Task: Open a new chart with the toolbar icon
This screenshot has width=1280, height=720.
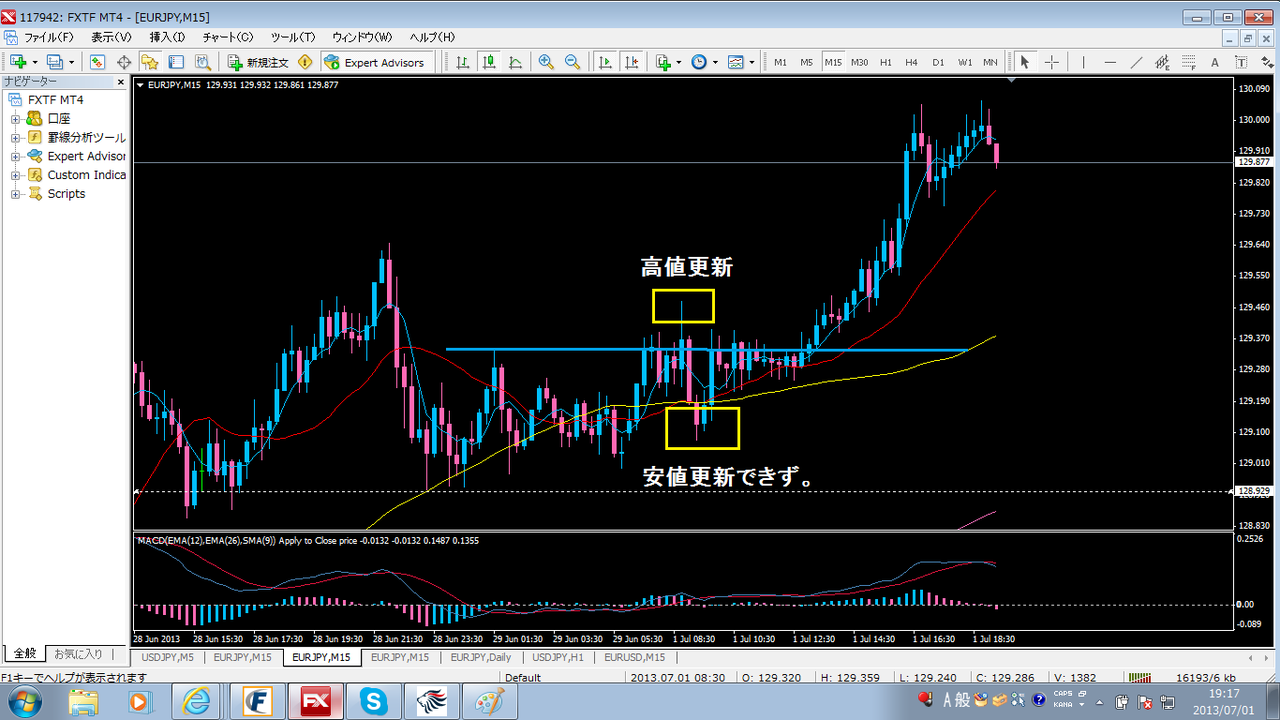Action: pos(18,62)
